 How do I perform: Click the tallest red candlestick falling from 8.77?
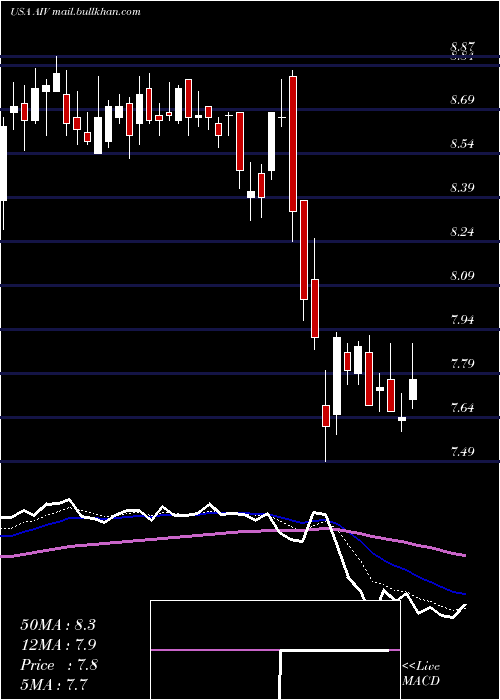(x=293, y=144)
